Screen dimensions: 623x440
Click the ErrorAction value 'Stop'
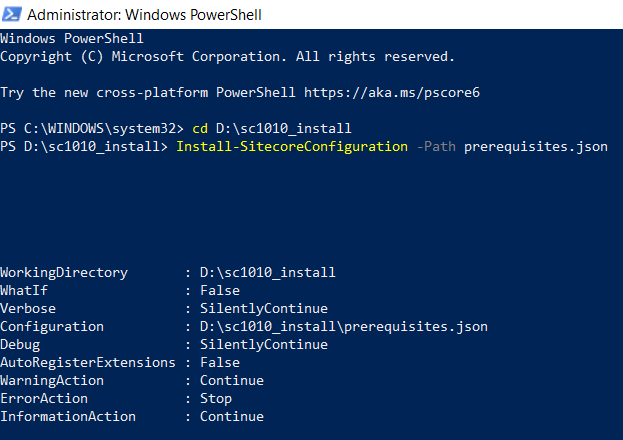pyautogui.click(x=216, y=398)
